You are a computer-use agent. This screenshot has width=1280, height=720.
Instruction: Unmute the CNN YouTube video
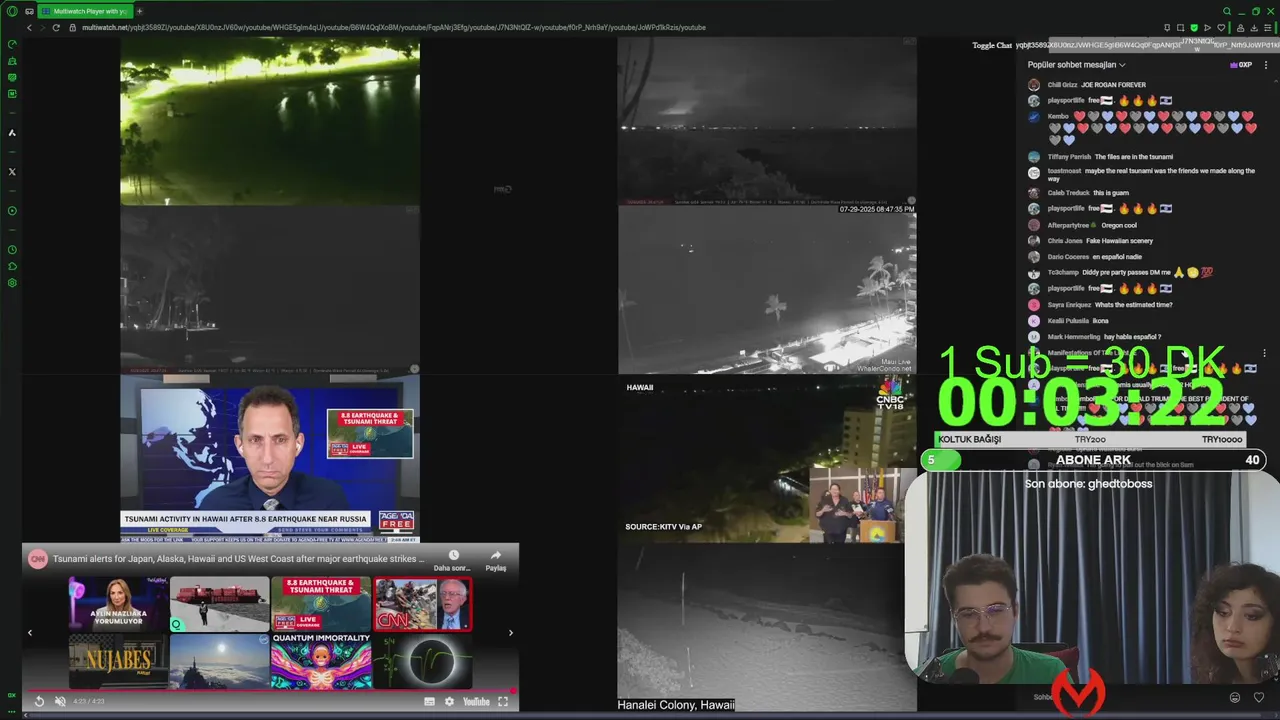[60, 701]
